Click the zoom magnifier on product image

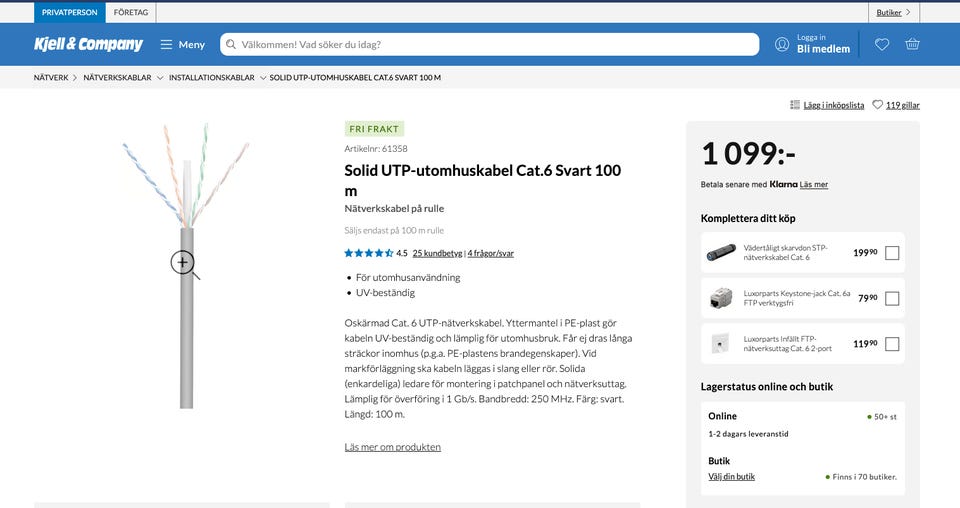coord(183,262)
